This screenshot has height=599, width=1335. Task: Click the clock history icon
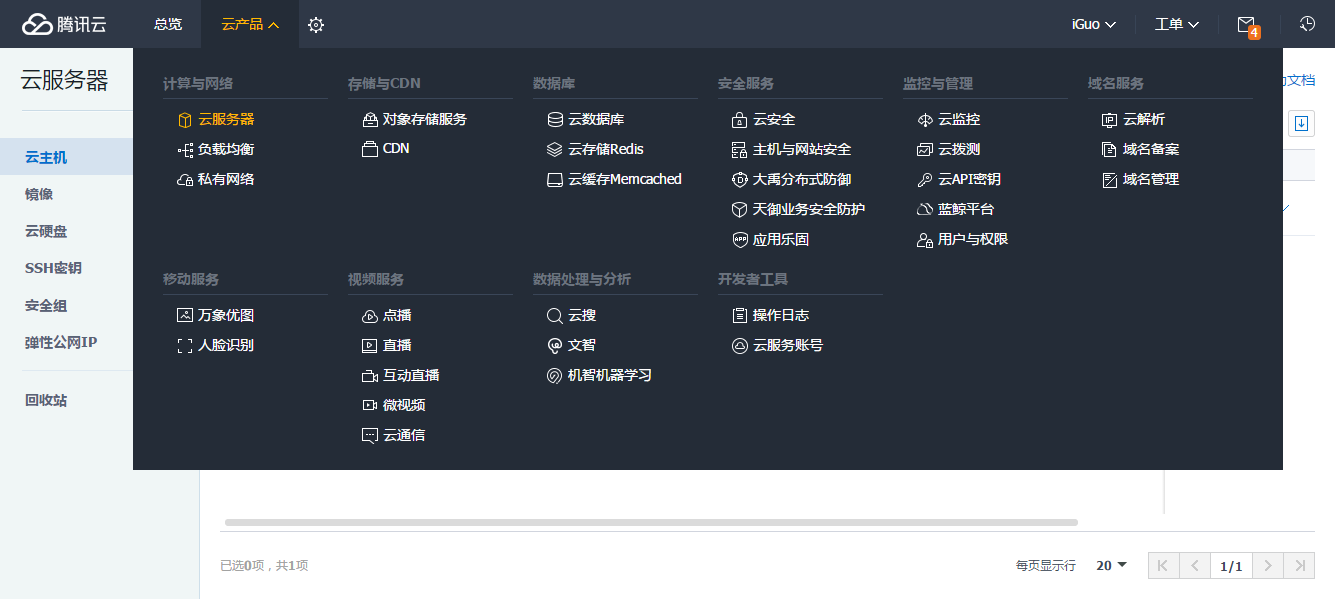1307,24
